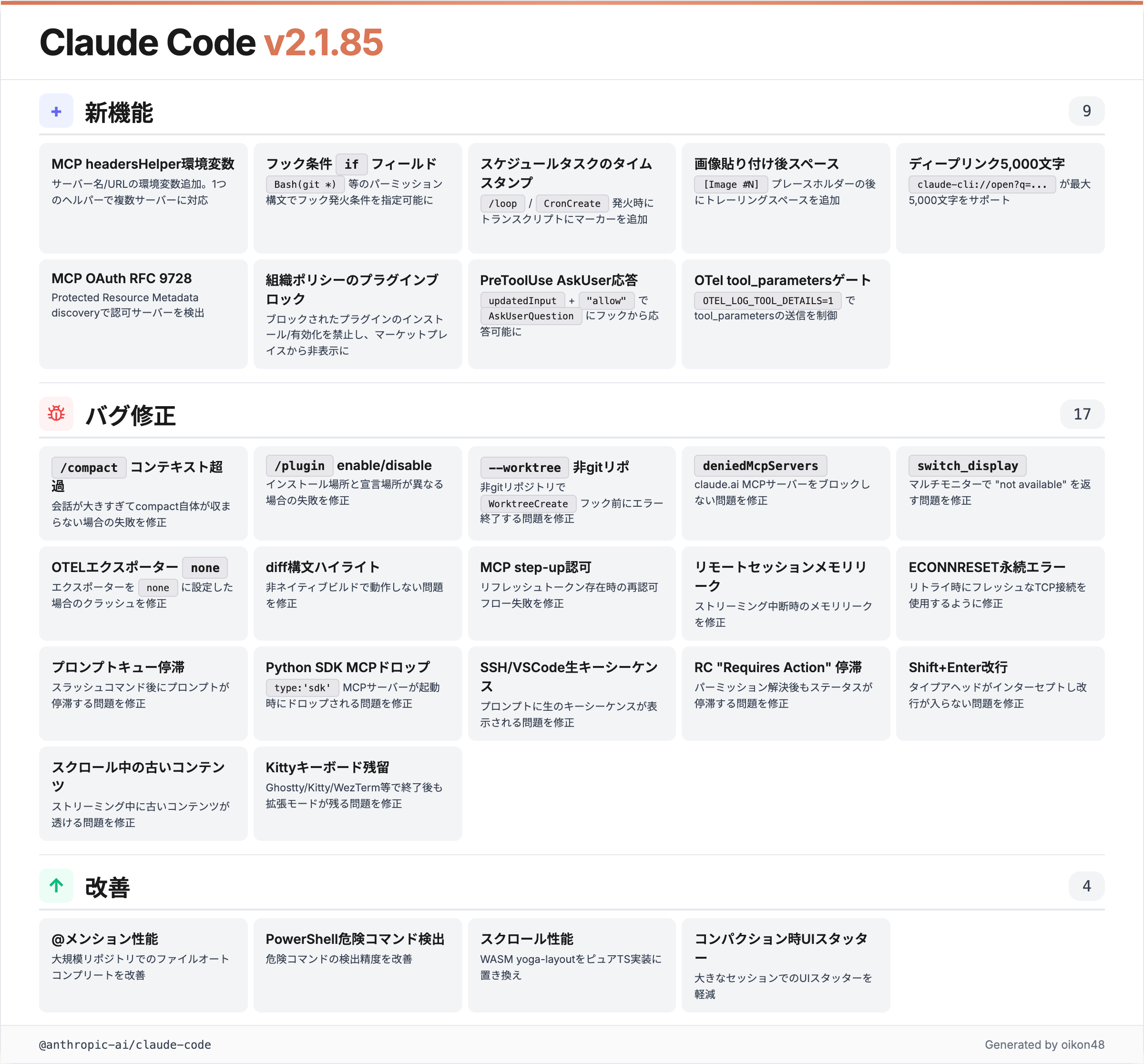Click the "/compact" code chip

[89, 468]
